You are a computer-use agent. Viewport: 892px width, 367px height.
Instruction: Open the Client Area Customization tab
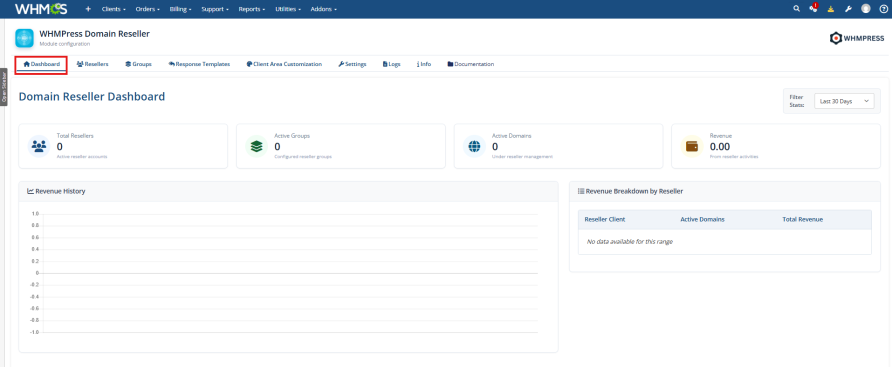(284, 64)
